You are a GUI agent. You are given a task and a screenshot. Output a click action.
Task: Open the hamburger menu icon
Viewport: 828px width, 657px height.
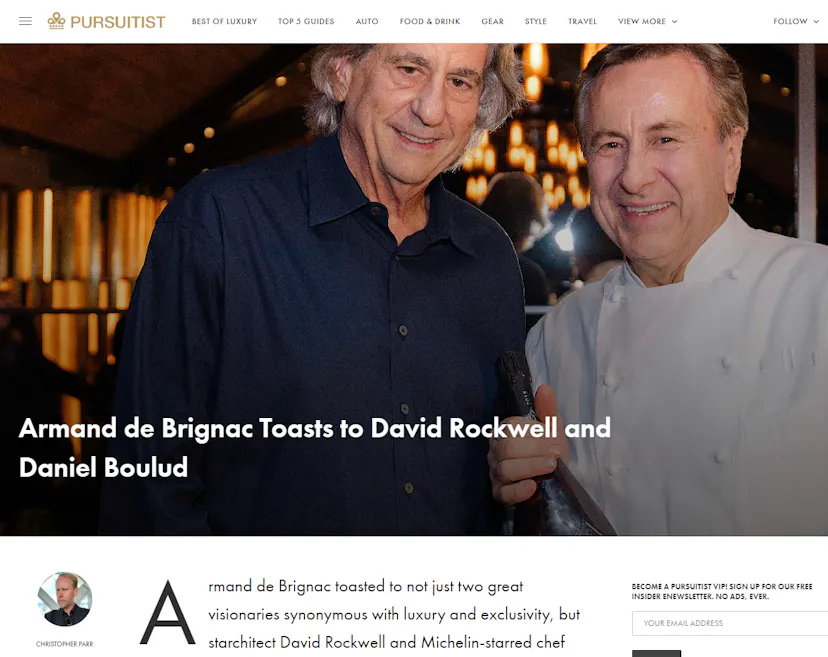coord(25,21)
